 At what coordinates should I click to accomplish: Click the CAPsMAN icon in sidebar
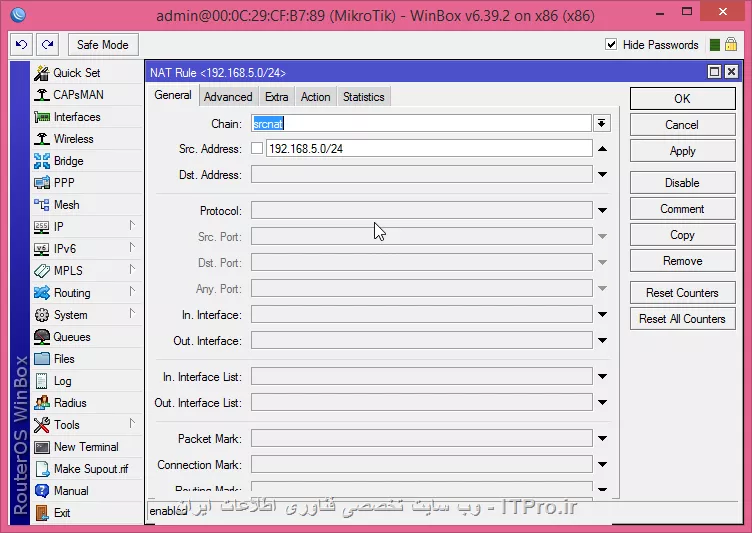click(x=42, y=95)
